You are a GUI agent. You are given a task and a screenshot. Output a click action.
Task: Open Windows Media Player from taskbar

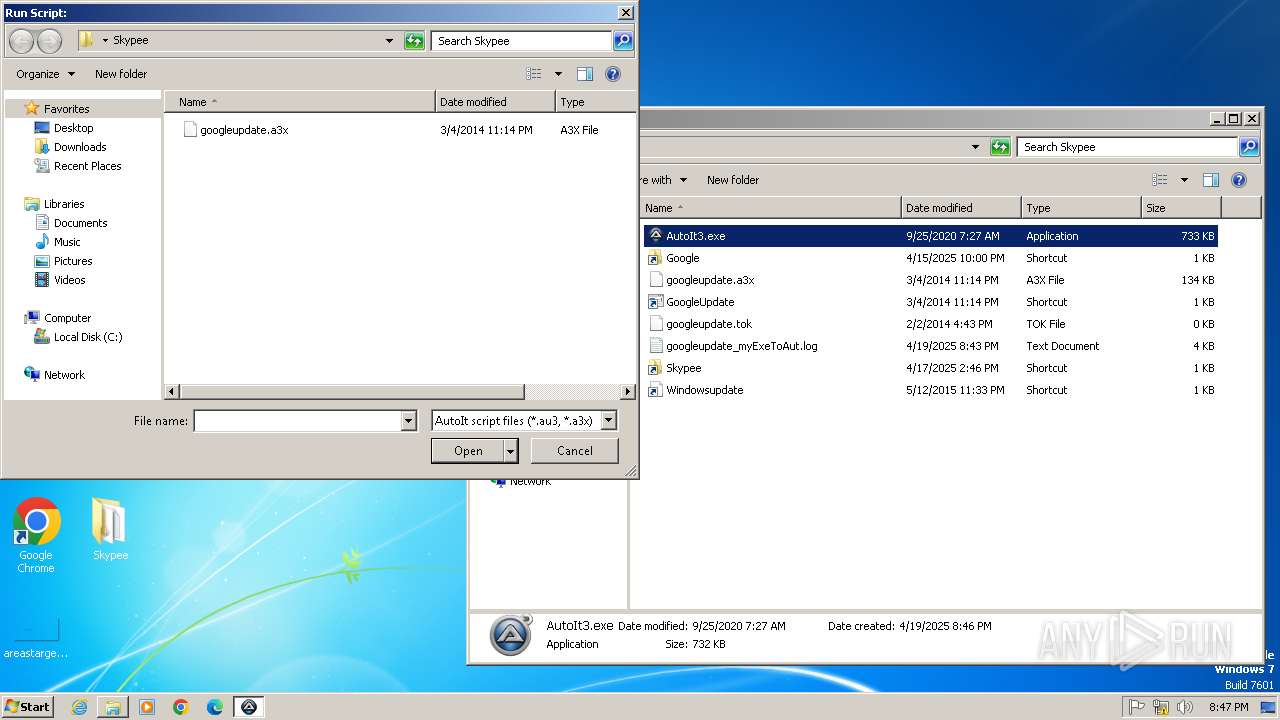(x=147, y=707)
